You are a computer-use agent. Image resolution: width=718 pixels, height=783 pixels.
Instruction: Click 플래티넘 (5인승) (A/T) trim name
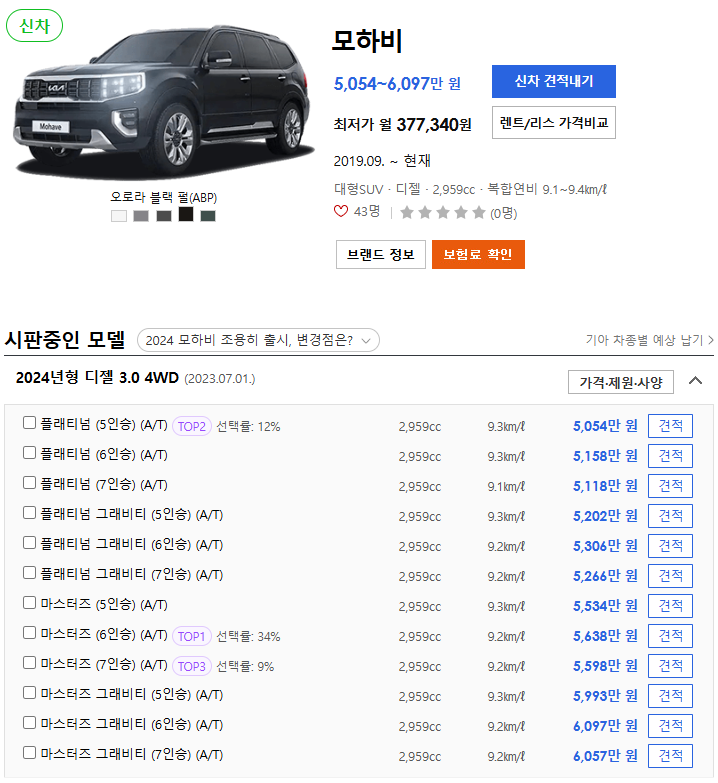104,424
